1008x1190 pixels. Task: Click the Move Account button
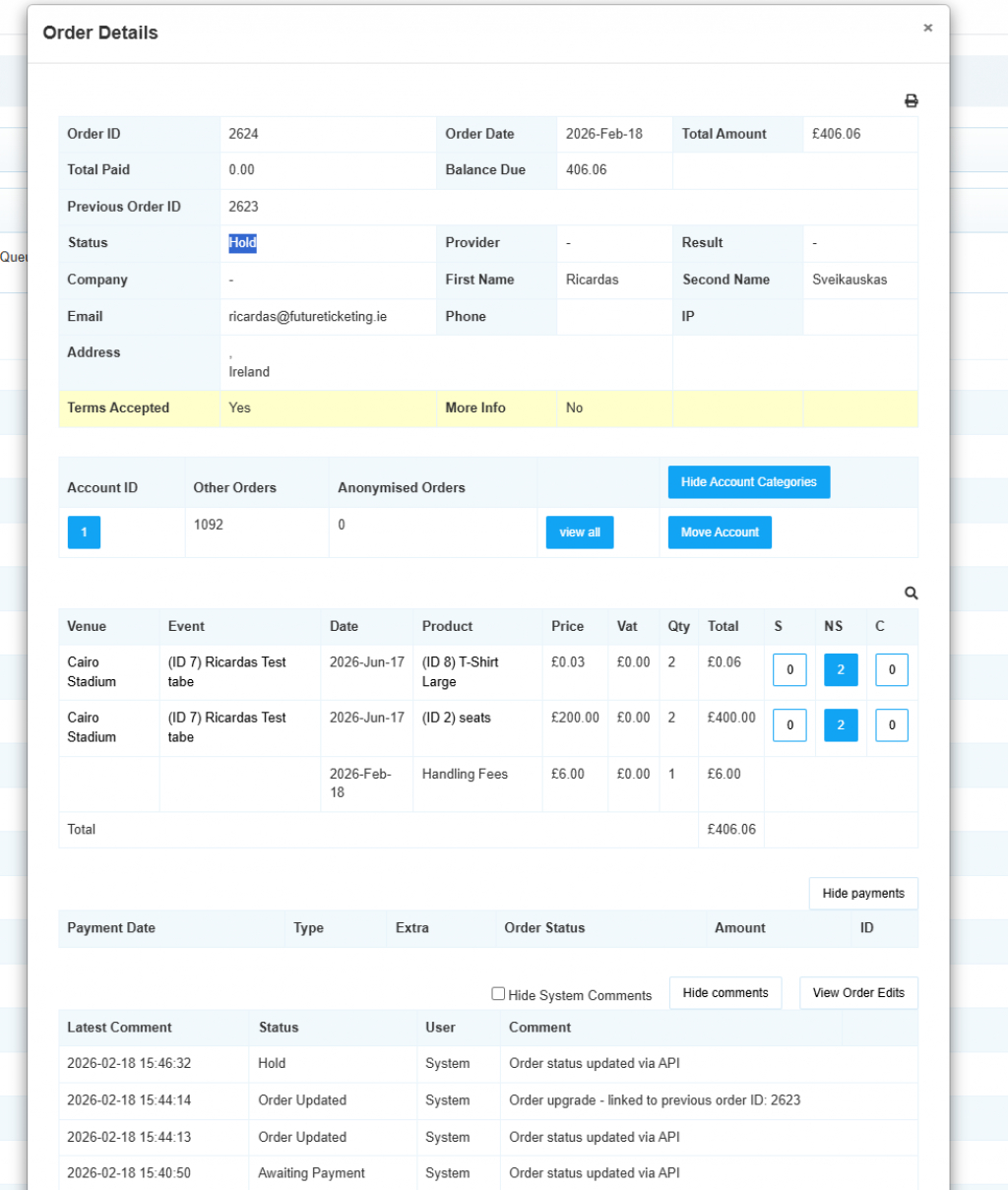coord(720,532)
